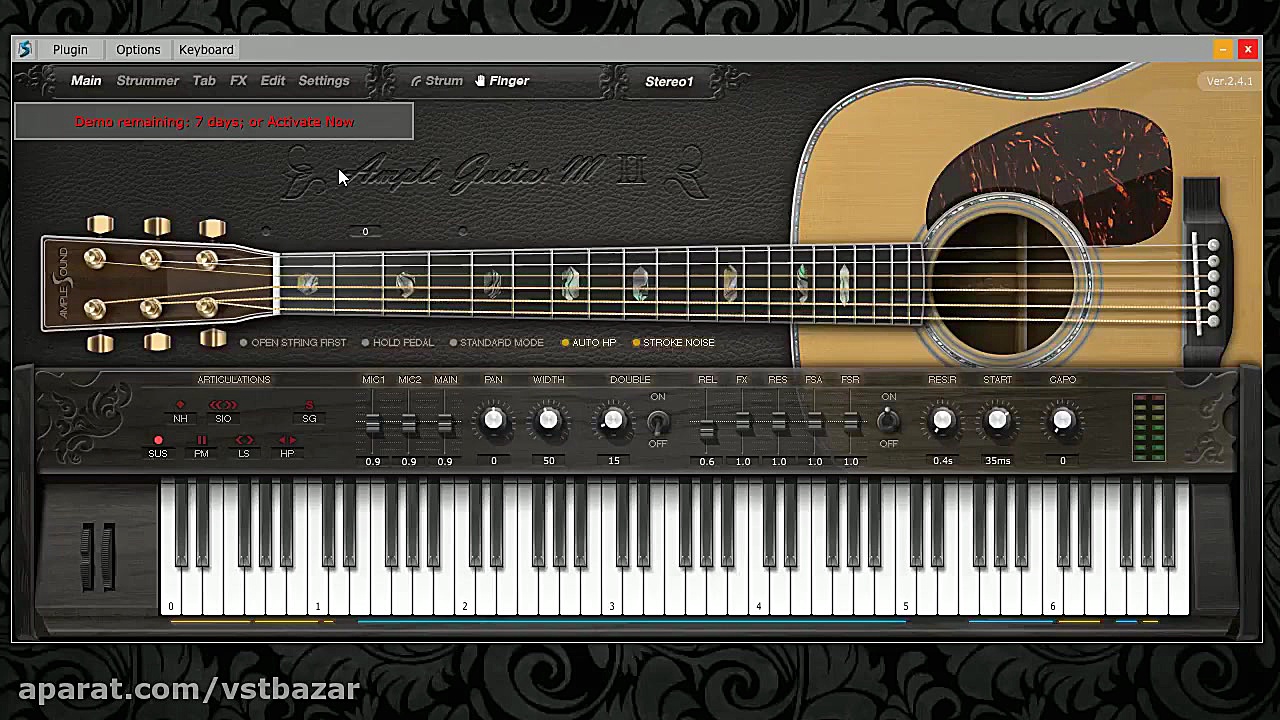Click the FSA fader
1280x720 pixels.
coord(815,423)
